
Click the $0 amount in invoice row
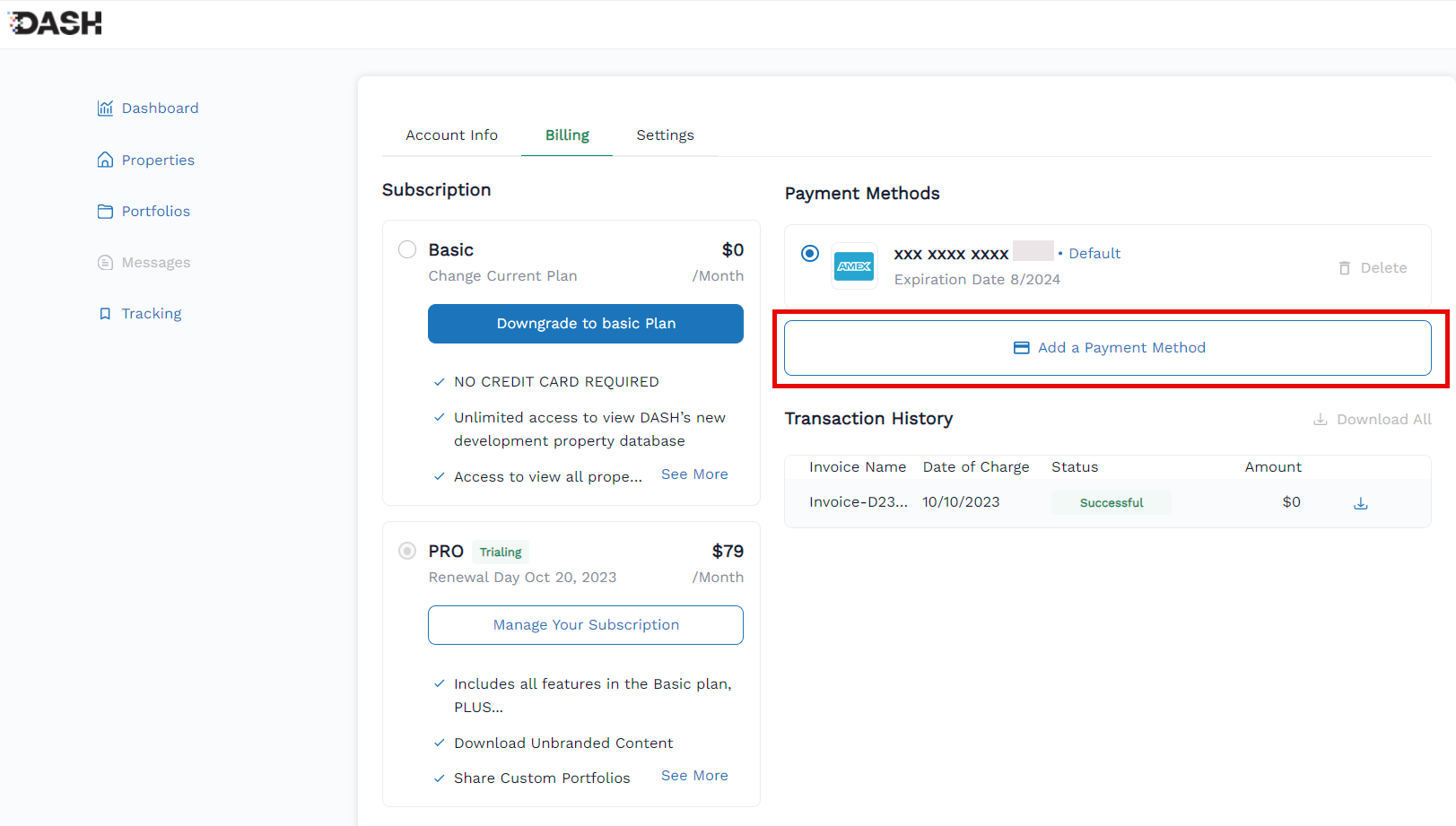point(1291,502)
